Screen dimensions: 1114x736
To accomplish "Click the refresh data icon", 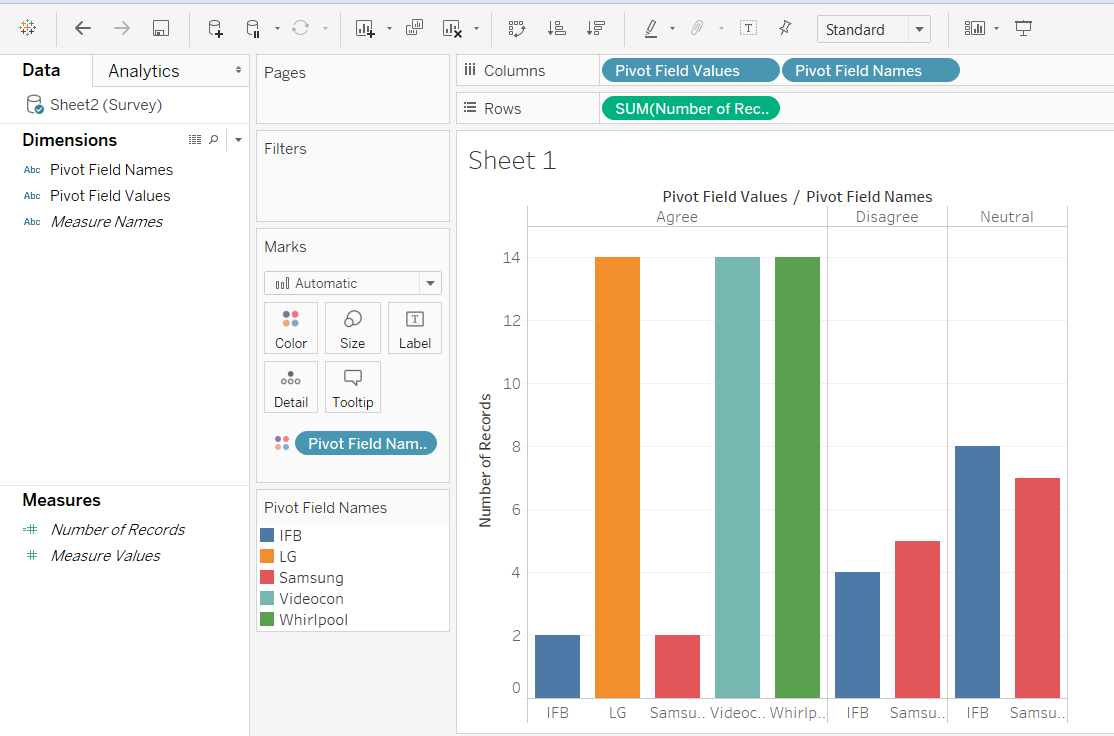I will pyautogui.click(x=301, y=28).
